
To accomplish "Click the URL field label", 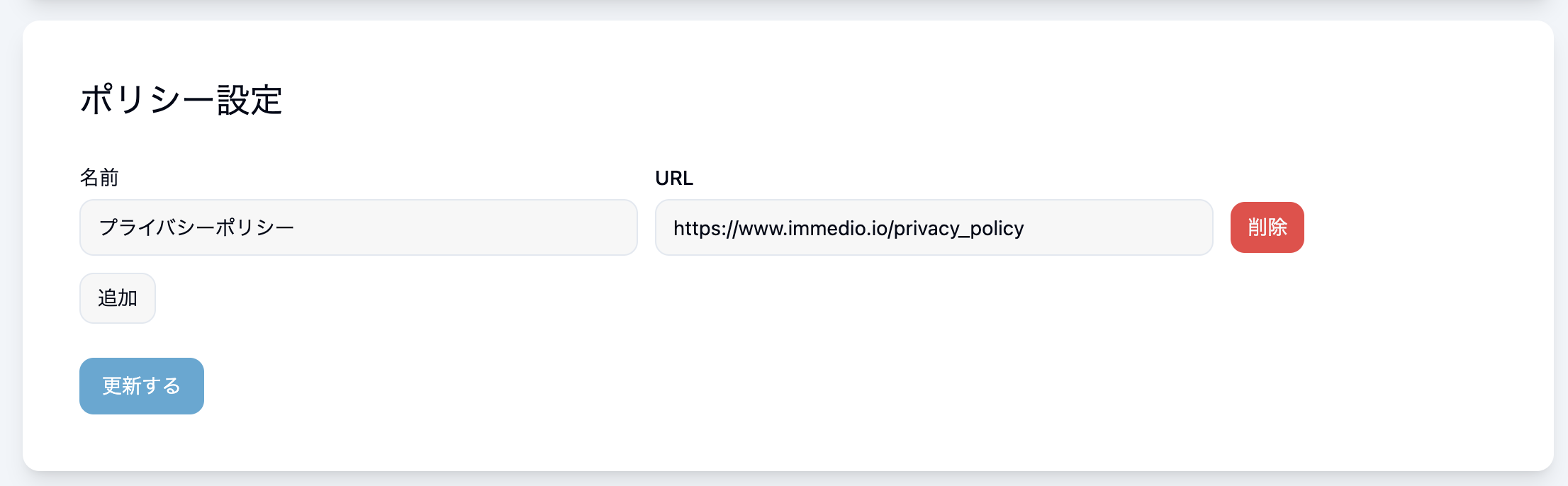I will (673, 178).
